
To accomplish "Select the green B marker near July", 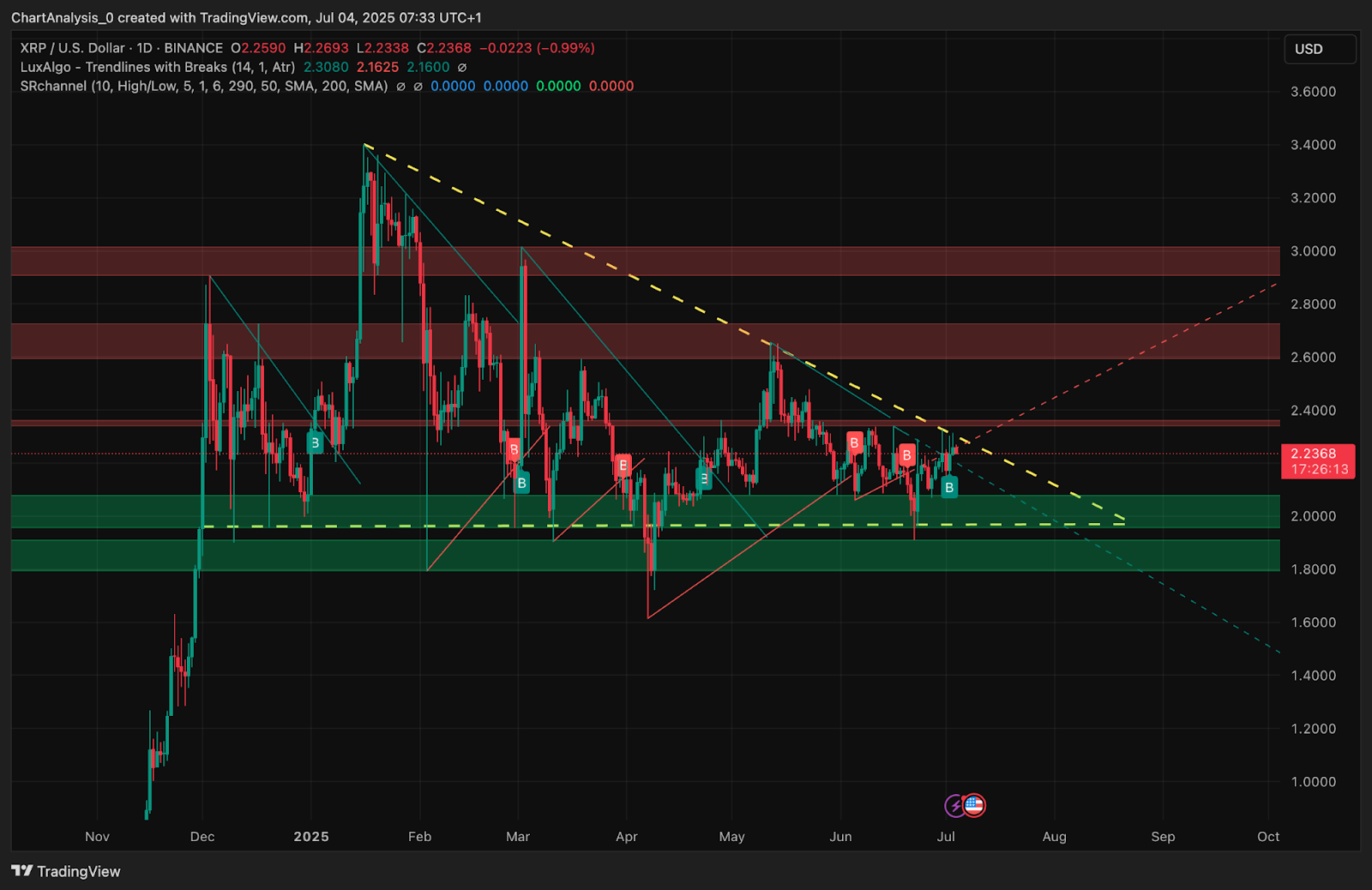I will pyautogui.click(x=948, y=487).
